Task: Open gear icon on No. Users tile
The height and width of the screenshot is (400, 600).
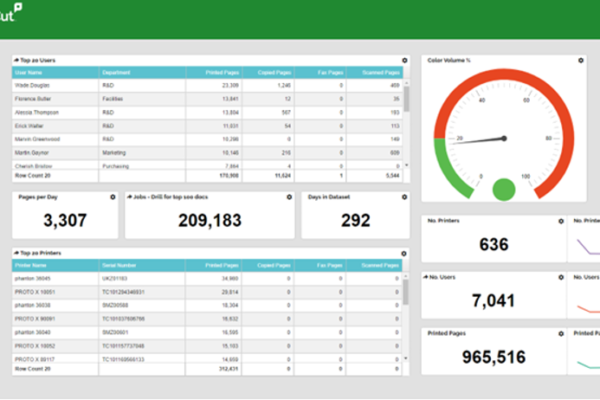Action: tap(561, 276)
